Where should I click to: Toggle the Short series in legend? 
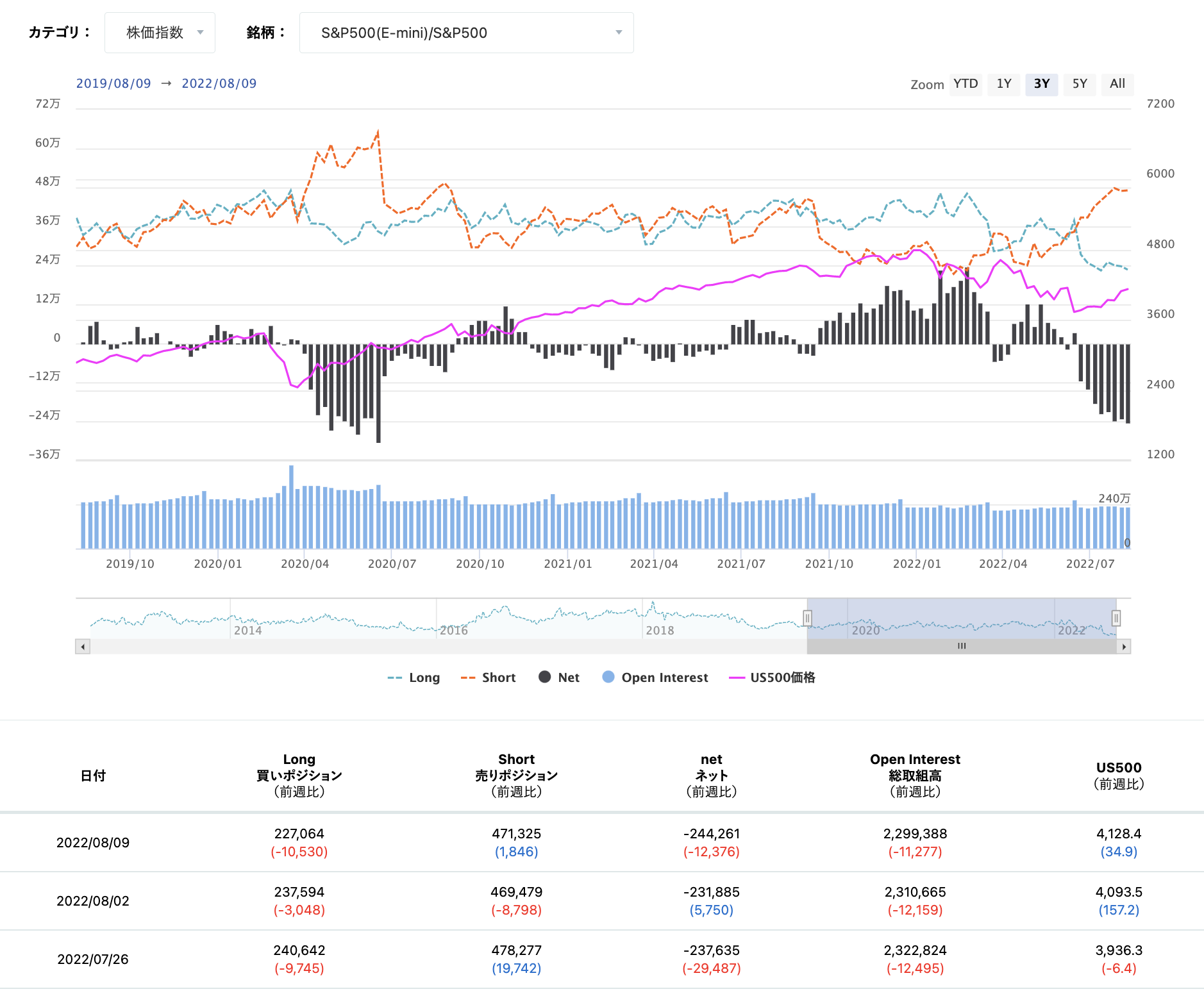tap(489, 677)
